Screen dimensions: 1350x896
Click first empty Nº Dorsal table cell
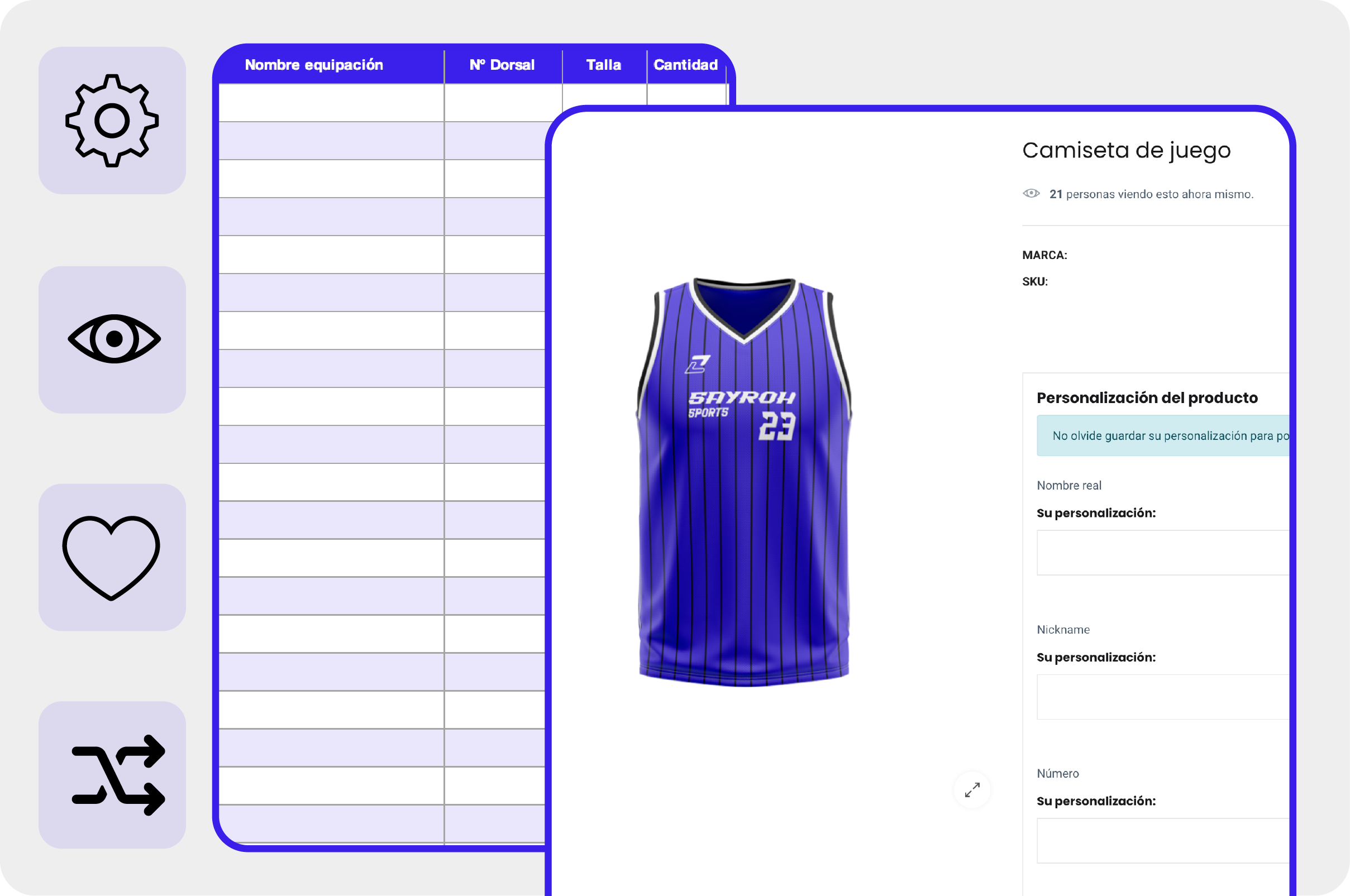pyautogui.click(x=503, y=102)
